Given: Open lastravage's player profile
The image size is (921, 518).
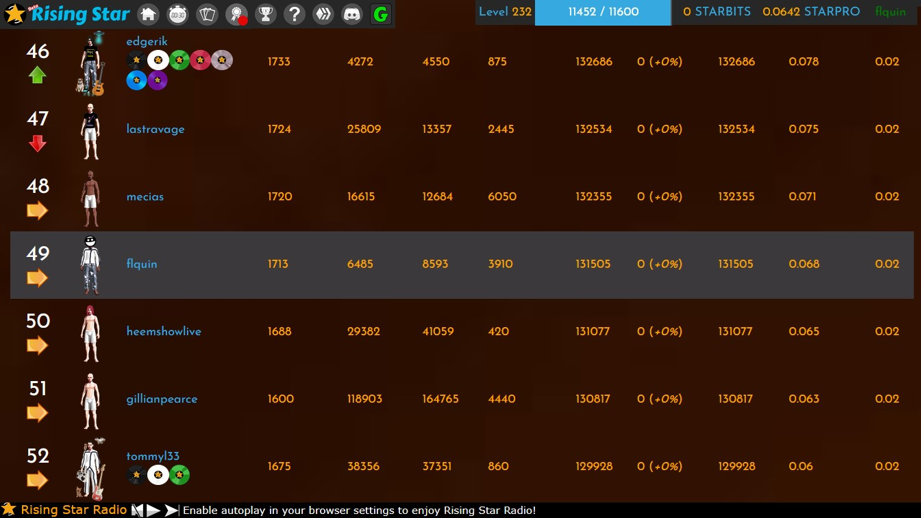Looking at the screenshot, I should pyautogui.click(x=155, y=129).
